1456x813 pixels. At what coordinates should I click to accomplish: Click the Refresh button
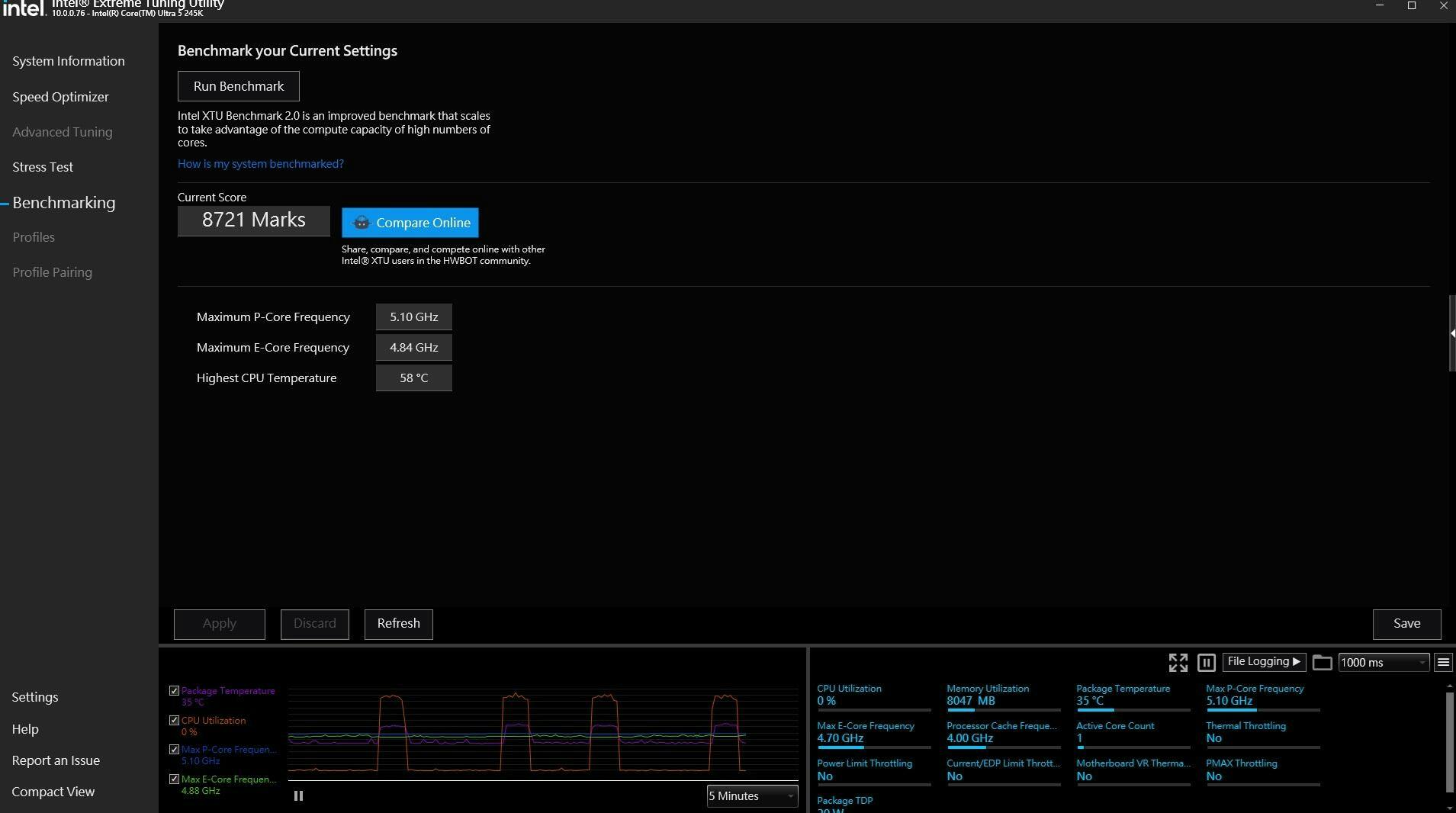(399, 624)
